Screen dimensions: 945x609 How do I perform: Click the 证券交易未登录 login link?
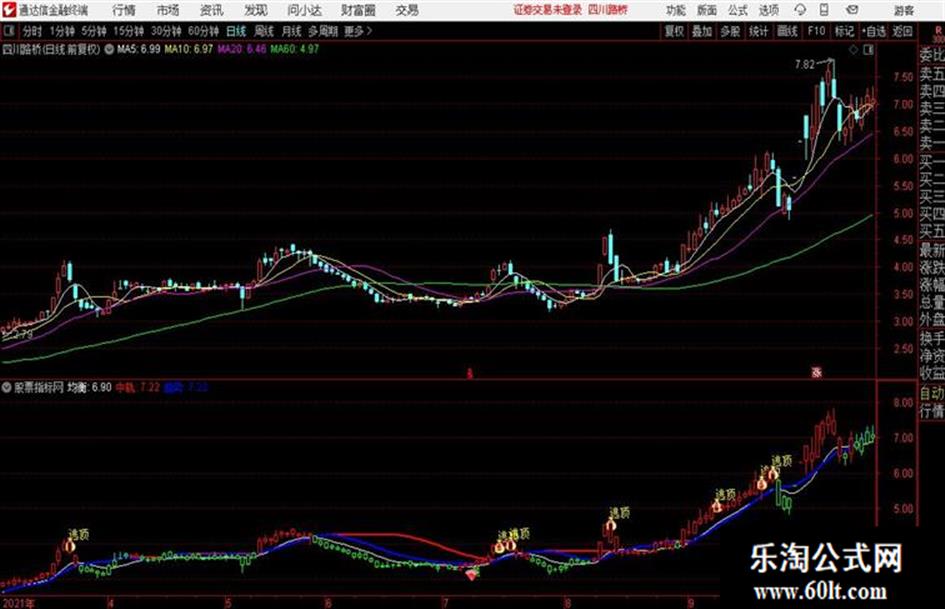pos(548,10)
